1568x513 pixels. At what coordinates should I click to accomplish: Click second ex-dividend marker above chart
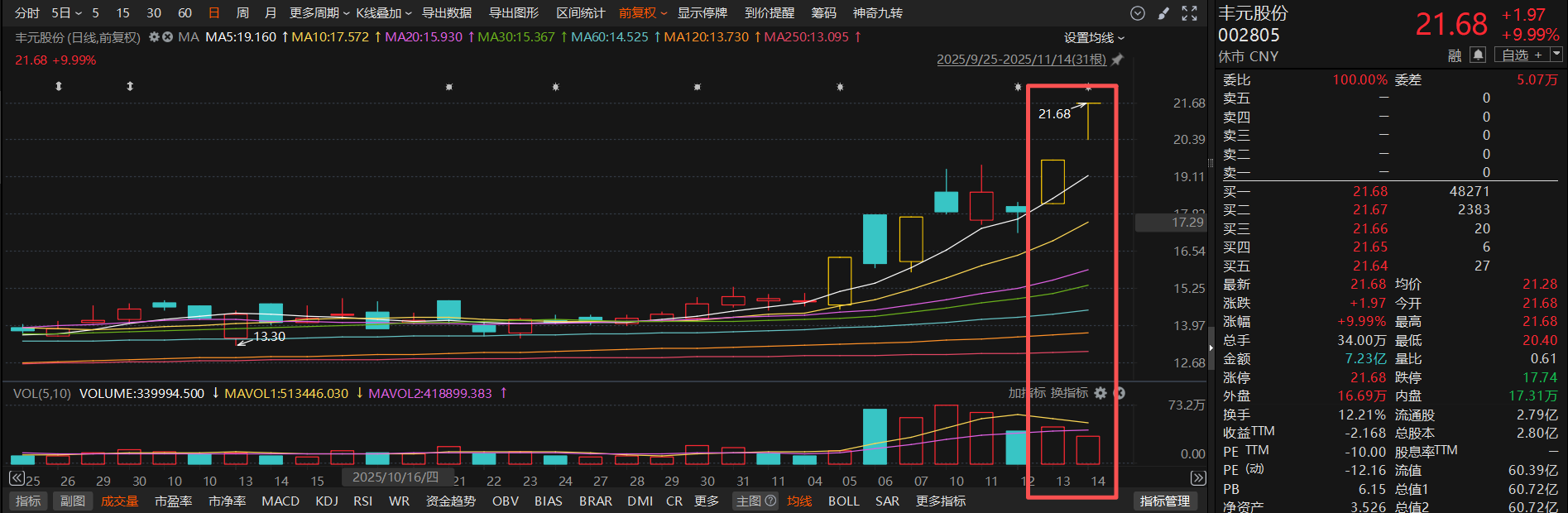tap(130, 86)
